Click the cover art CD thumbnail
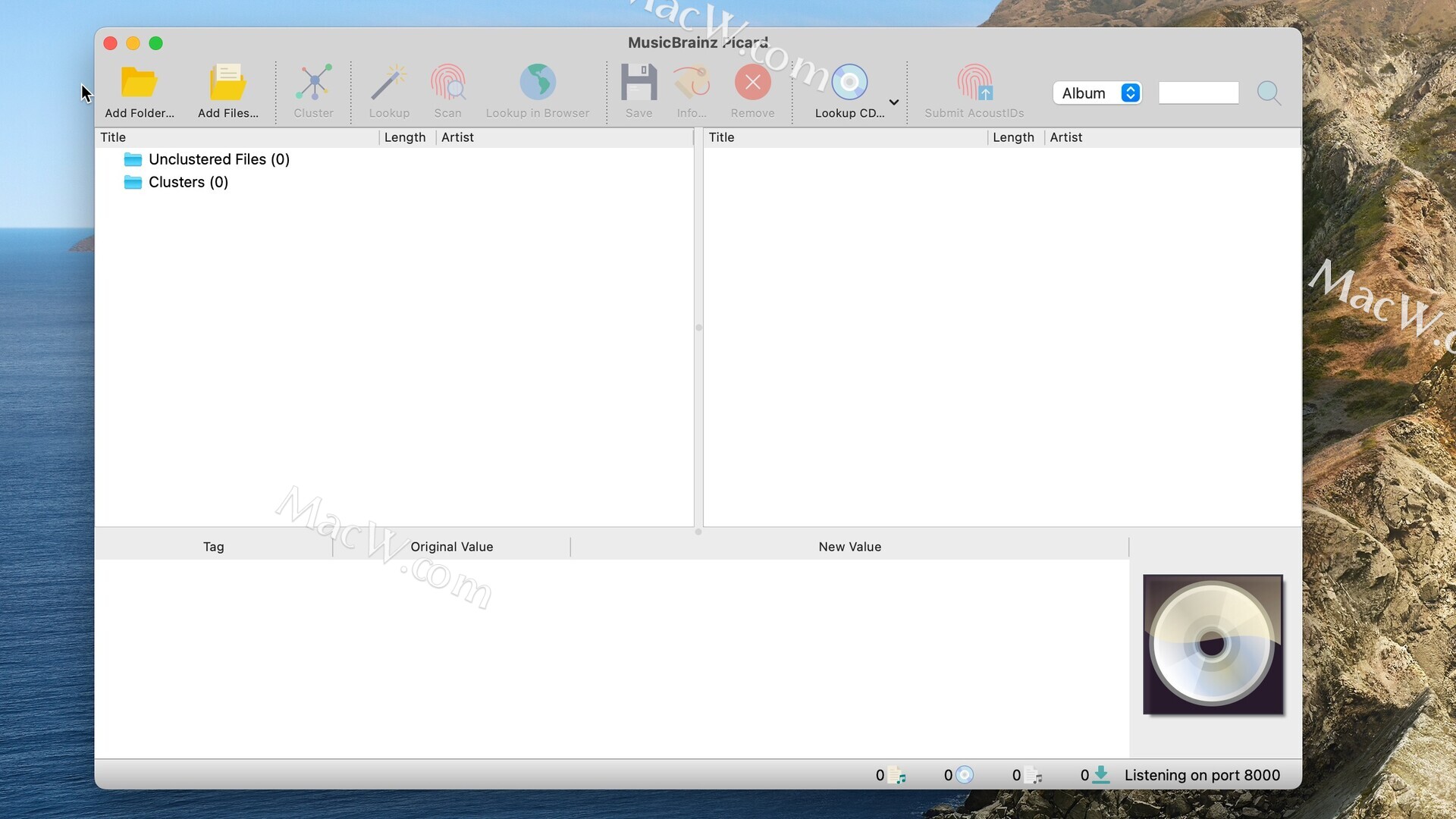Image resolution: width=1456 pixels, height=819 pixels. [1213, 645]
